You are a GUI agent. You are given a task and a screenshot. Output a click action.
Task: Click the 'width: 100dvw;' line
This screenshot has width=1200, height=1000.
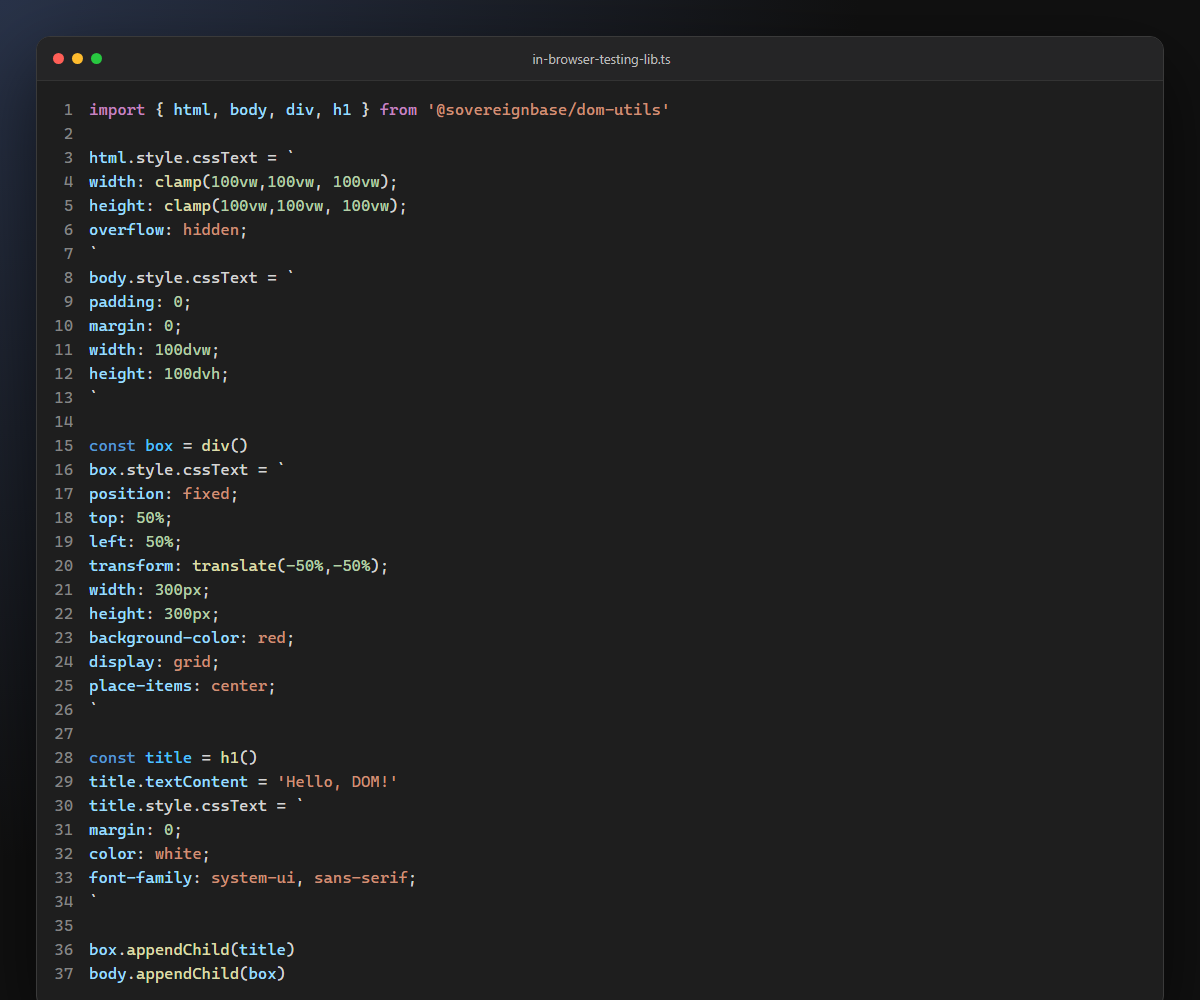(x=154, y=350)
